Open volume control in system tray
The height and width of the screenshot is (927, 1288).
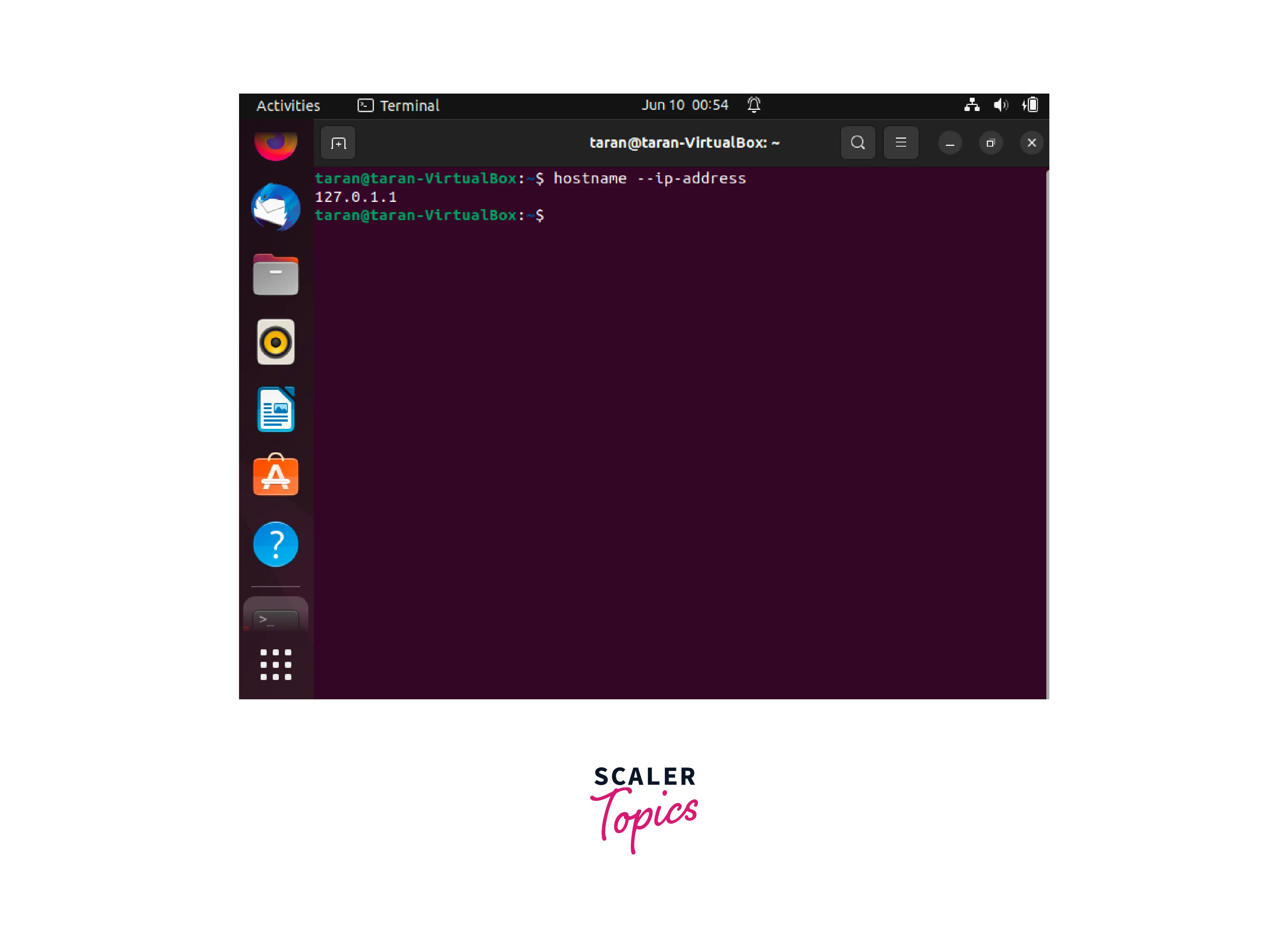tap(1000, 105)
